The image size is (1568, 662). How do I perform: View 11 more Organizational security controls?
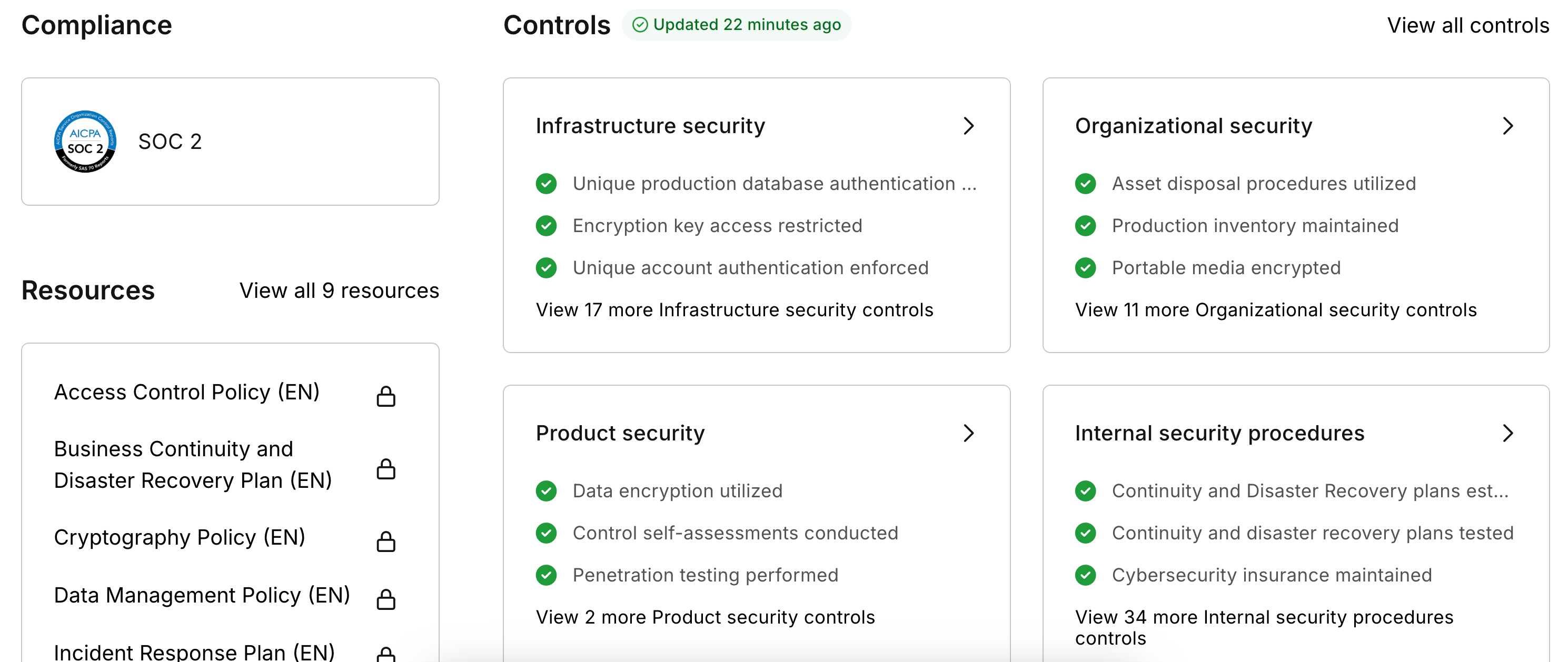1275,310
